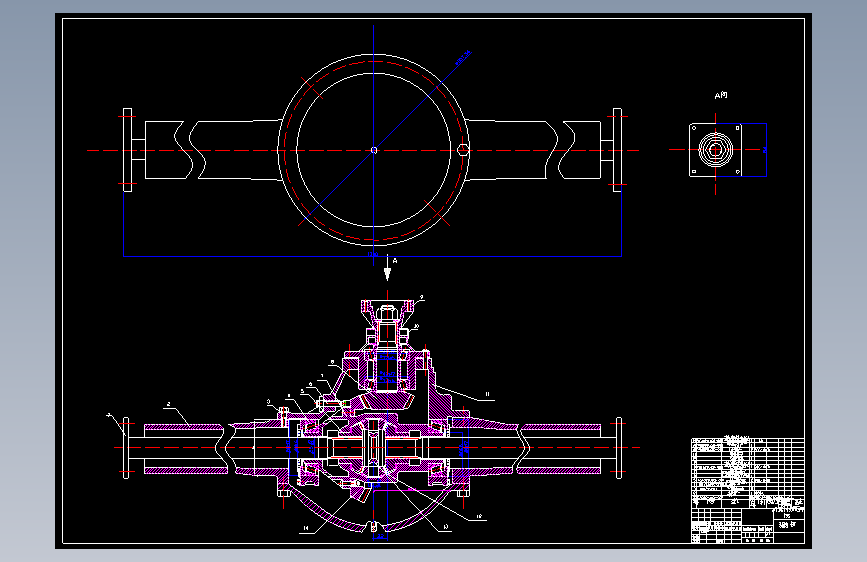Pick part callout number 11 beside the housing
The width and height of the screenshot is (867, 562).
(x=487, y=394)
